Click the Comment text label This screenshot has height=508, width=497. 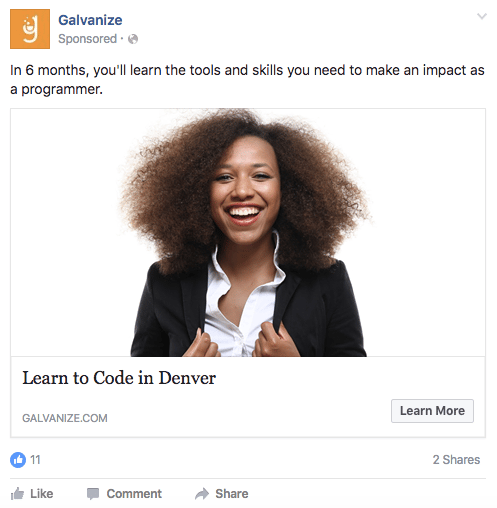[x=134, y=494]
